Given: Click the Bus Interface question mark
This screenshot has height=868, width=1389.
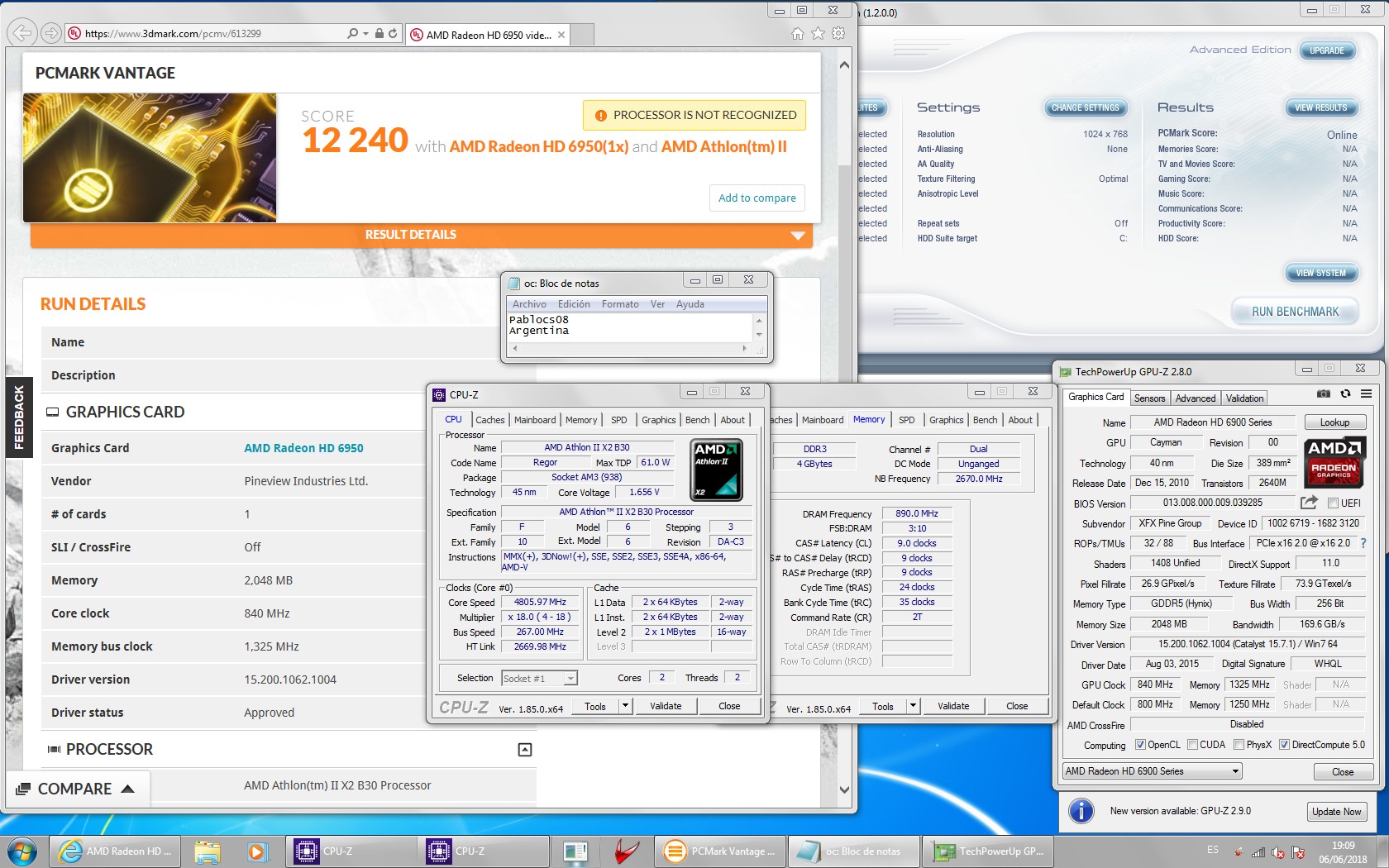Looking at the screenshot, I should point(1363,543).
